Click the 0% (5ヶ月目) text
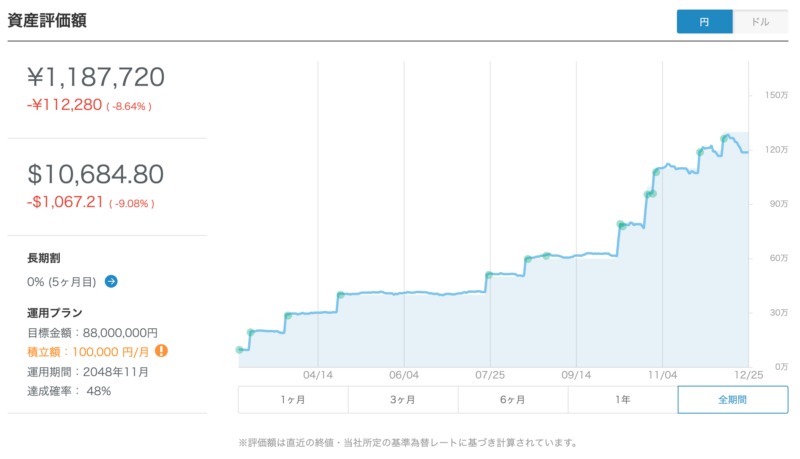Image resolution: width=800 pixels, height=459 pixels. [x=62, y=282]
